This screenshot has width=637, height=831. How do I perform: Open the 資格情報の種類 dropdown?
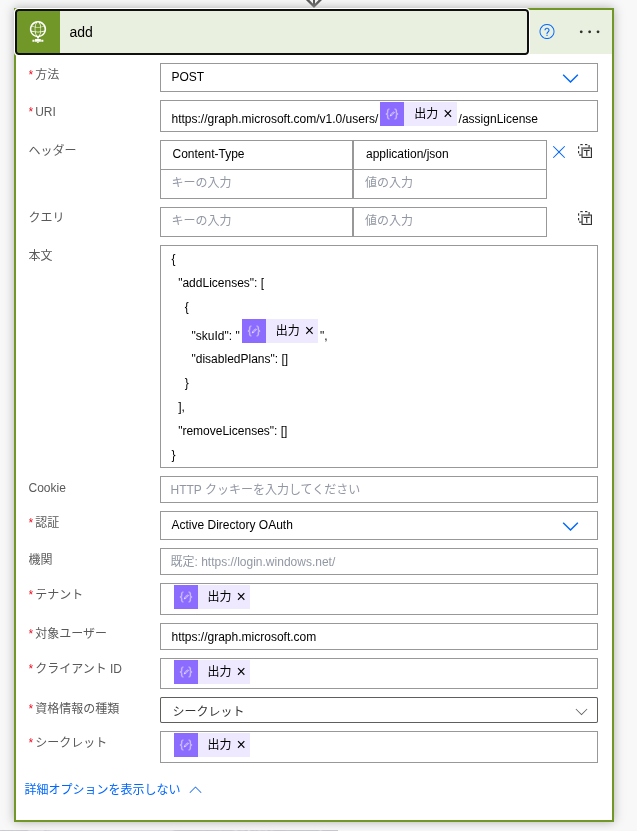(379, 710)
